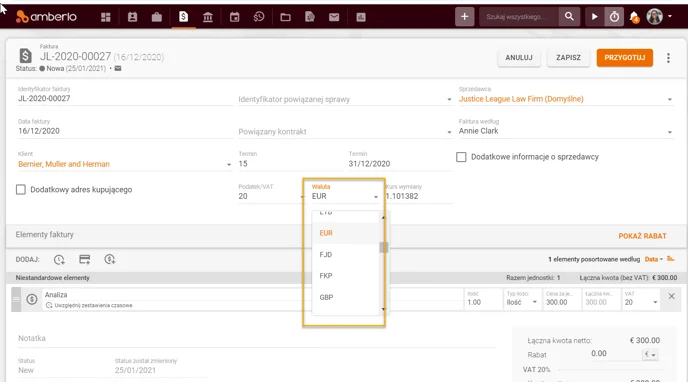Click the envelope icon next to status
This screenshot has height=382, width=688.
118,68
